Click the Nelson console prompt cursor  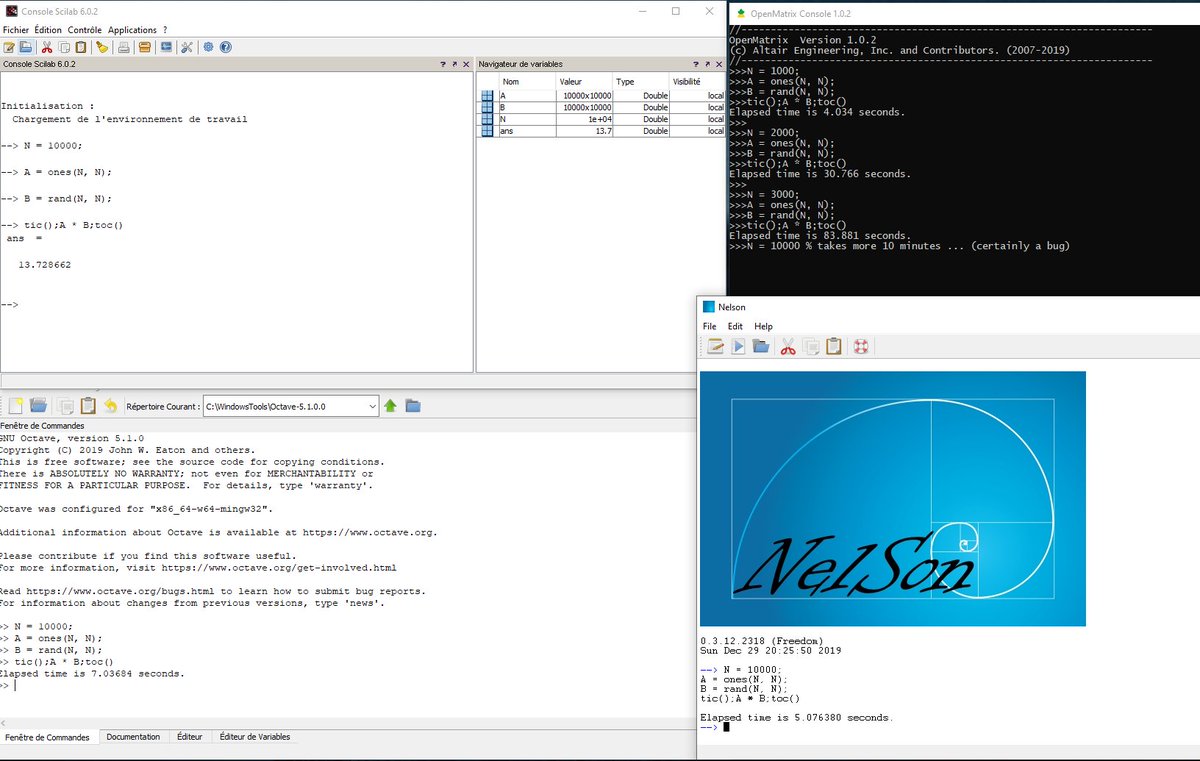tap(727, 727)
